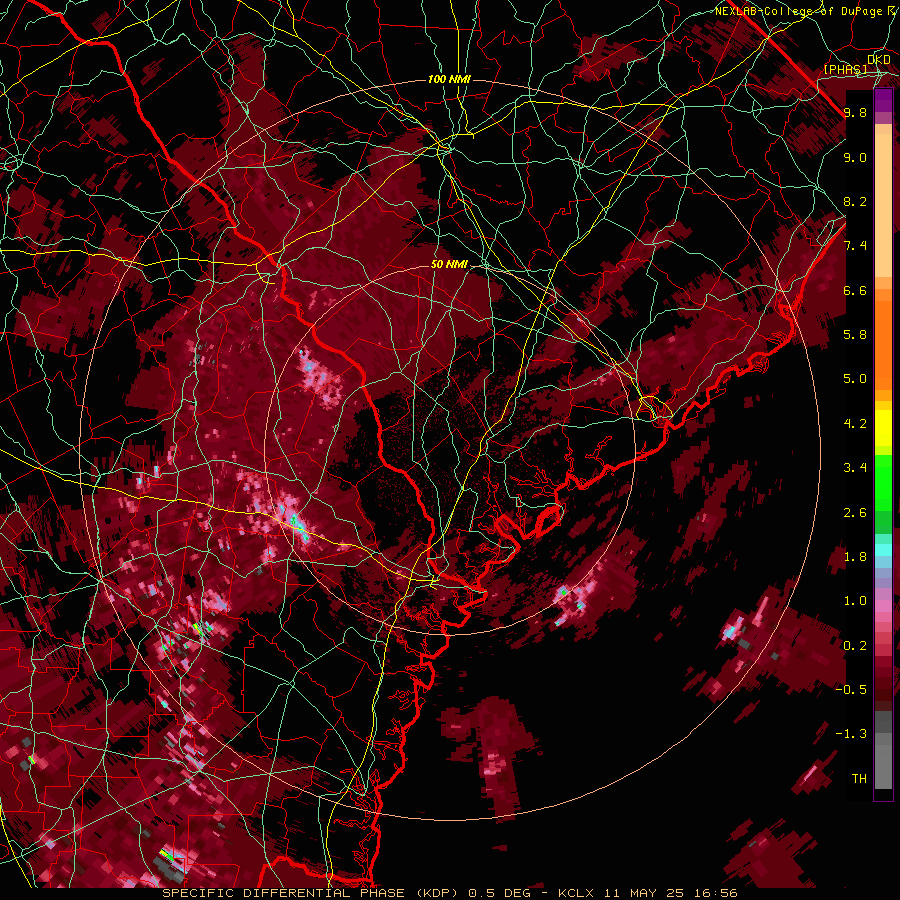Click the 5.8 value on the color scale
Image resolution: width=900 pixels, height=900 pixels.
(x=855, y=335)
